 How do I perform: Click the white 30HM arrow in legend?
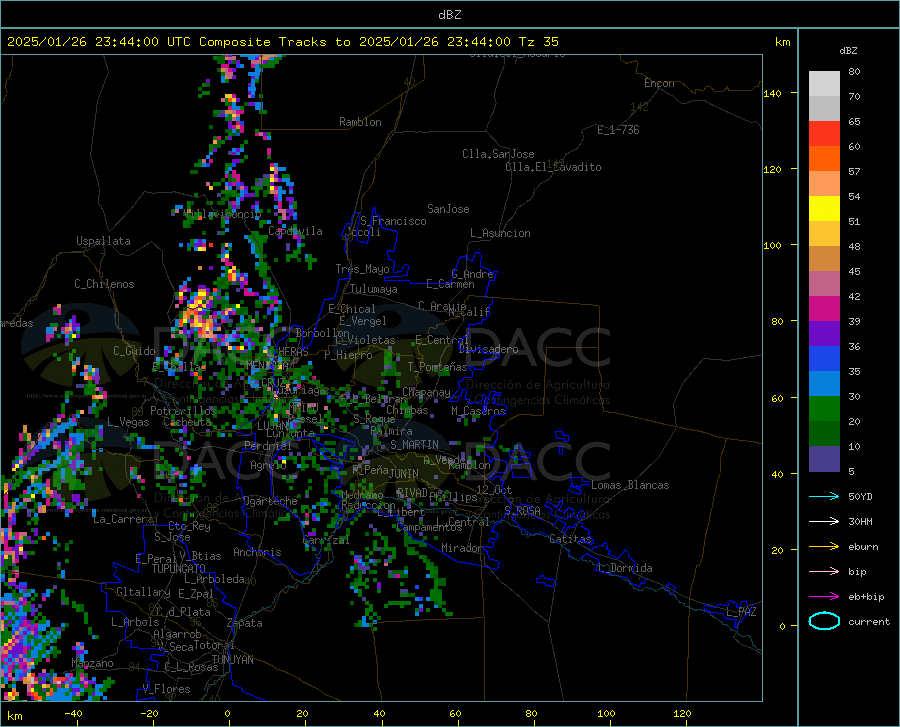point(824,522)
